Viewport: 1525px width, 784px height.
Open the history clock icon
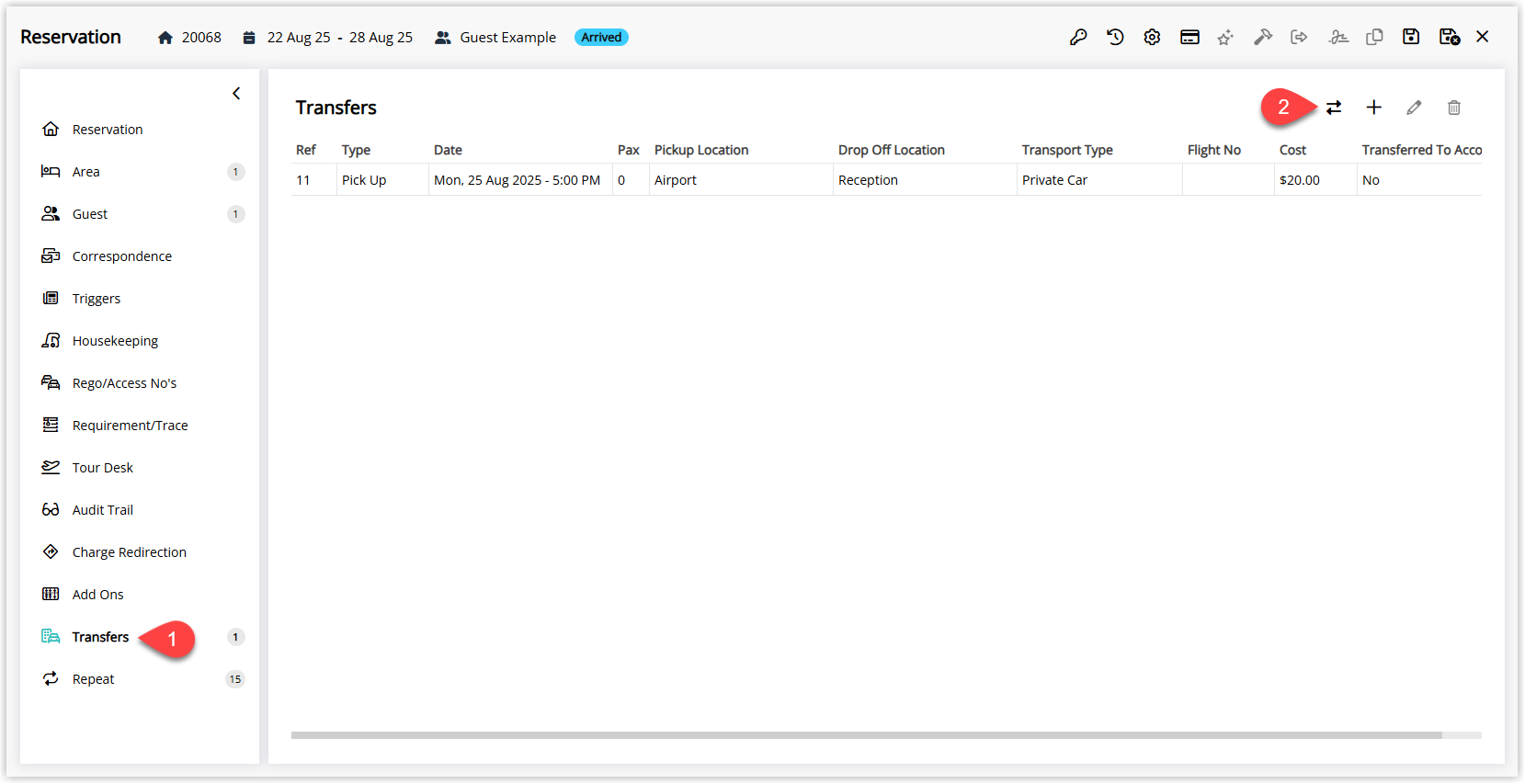(1115, 37)
